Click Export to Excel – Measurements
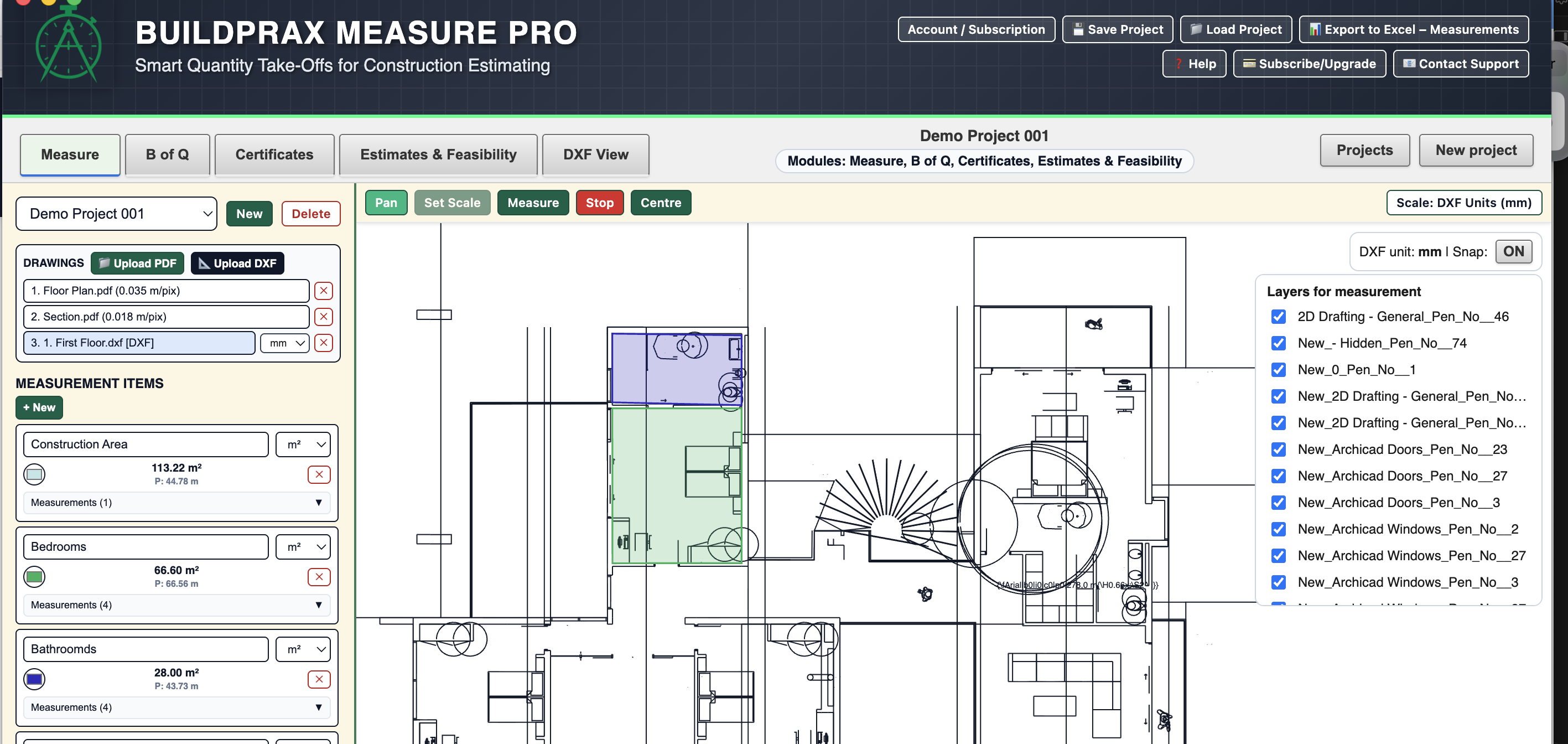This screenshot has width=1568, height=744. click(1414, 29)
